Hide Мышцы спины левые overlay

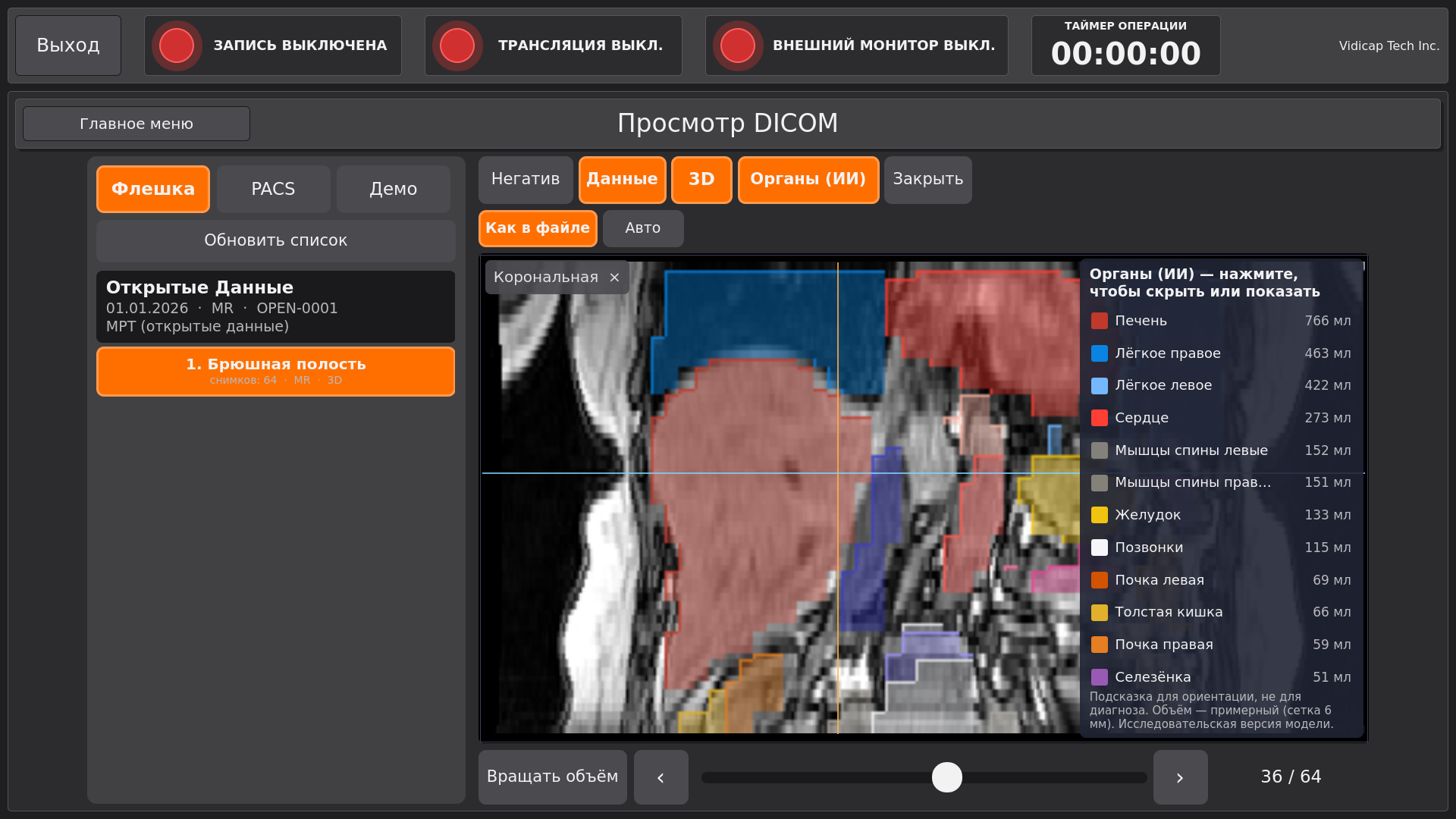point(1221,450)
